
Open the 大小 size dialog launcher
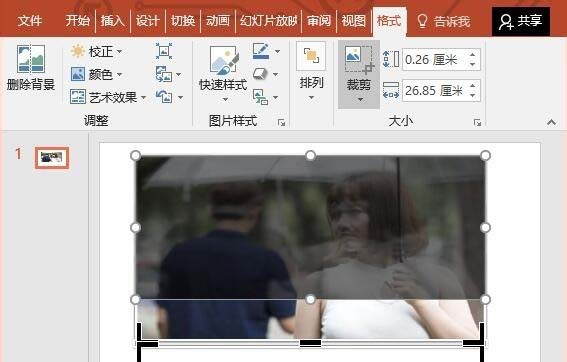click(477, 123)
